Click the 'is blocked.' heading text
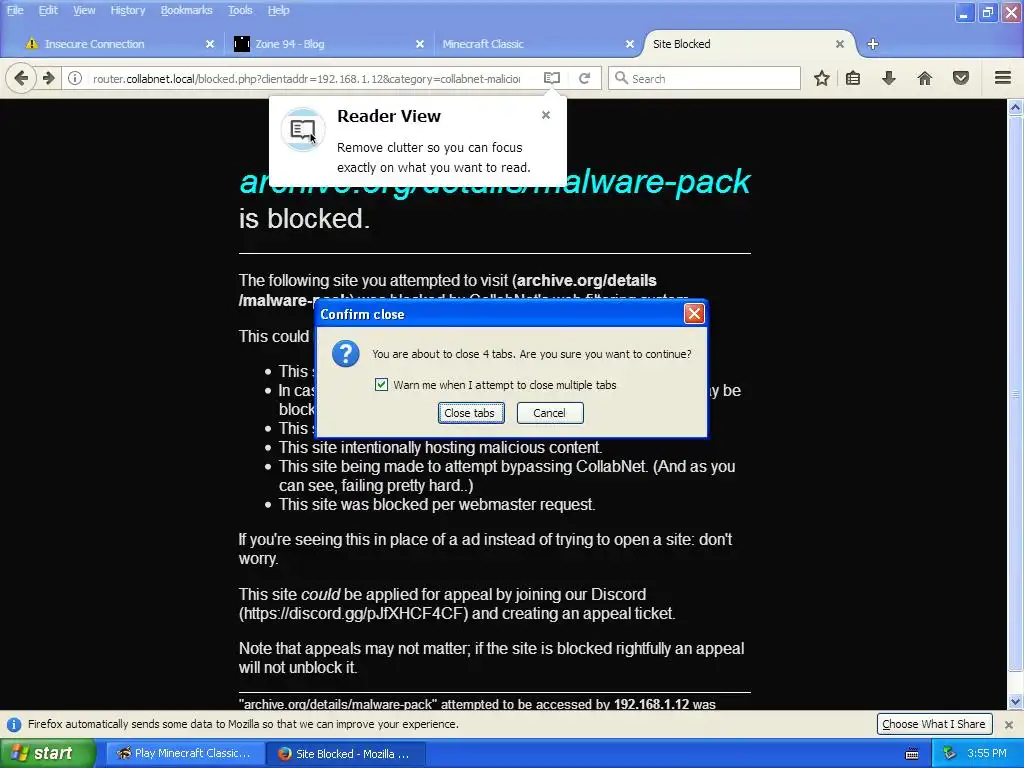This screenshot has height=768, width=1024. tap(304, 219)
